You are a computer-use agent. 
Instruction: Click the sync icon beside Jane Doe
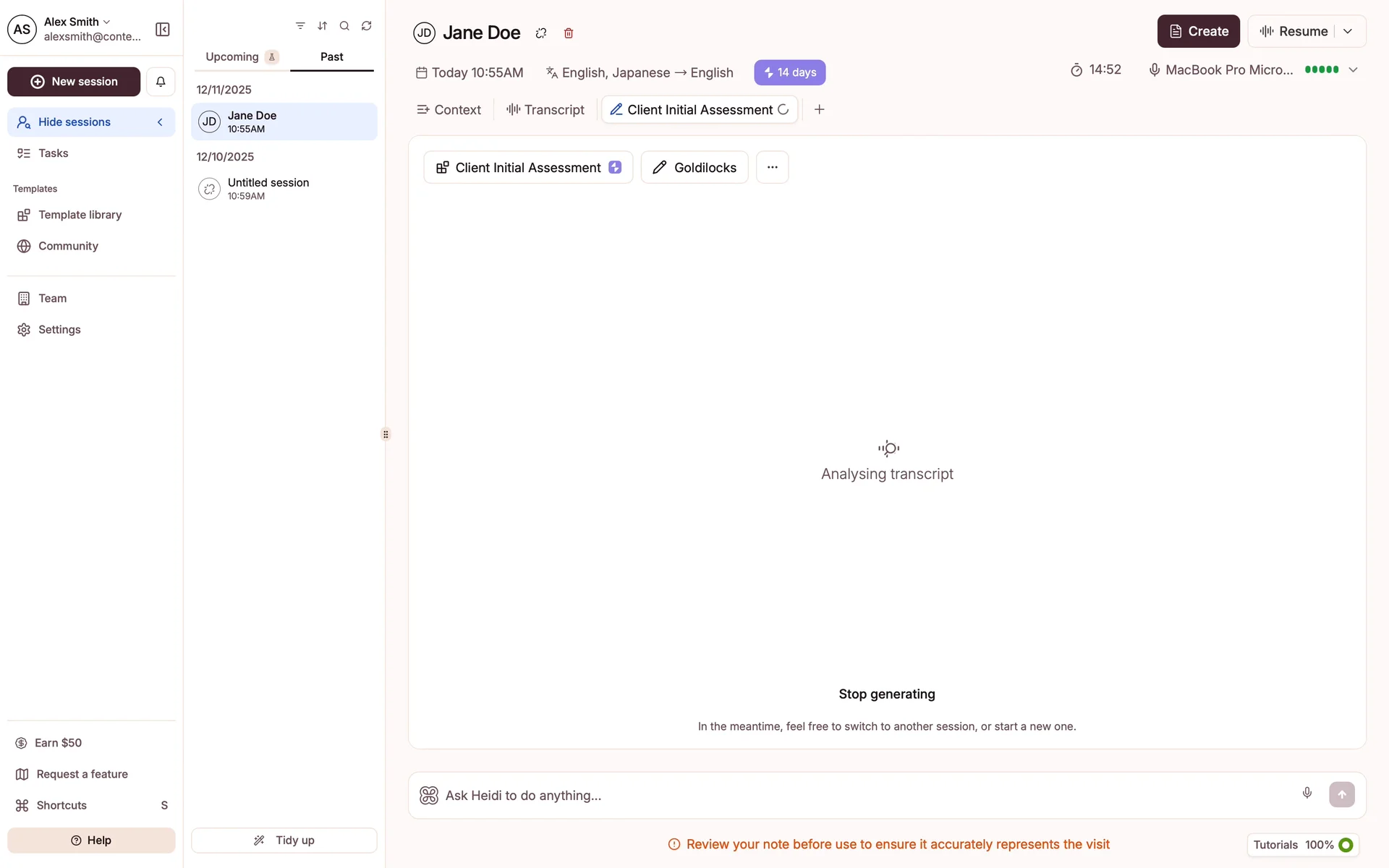point(541,33)
